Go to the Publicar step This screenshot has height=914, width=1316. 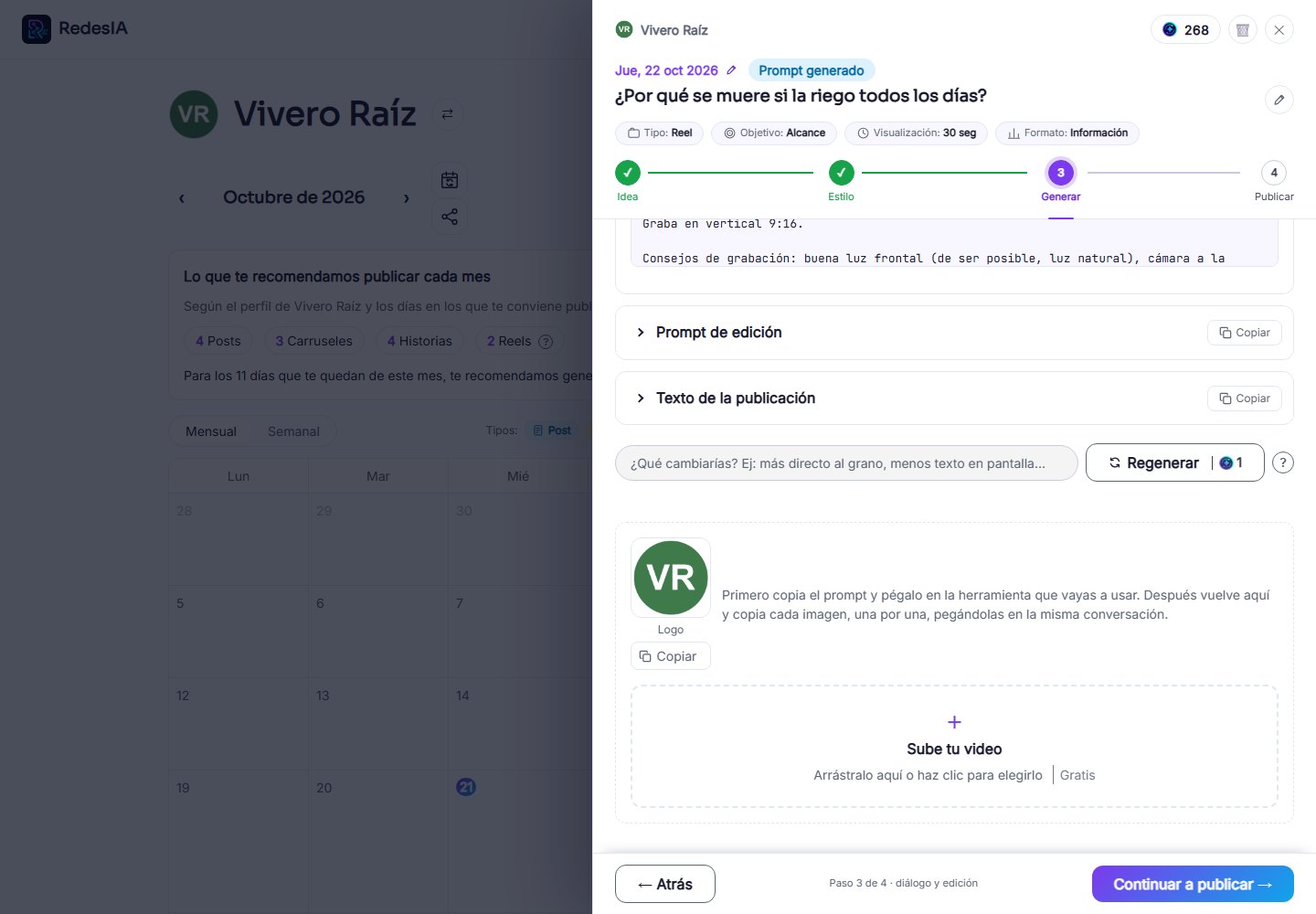pos(1274,181)
